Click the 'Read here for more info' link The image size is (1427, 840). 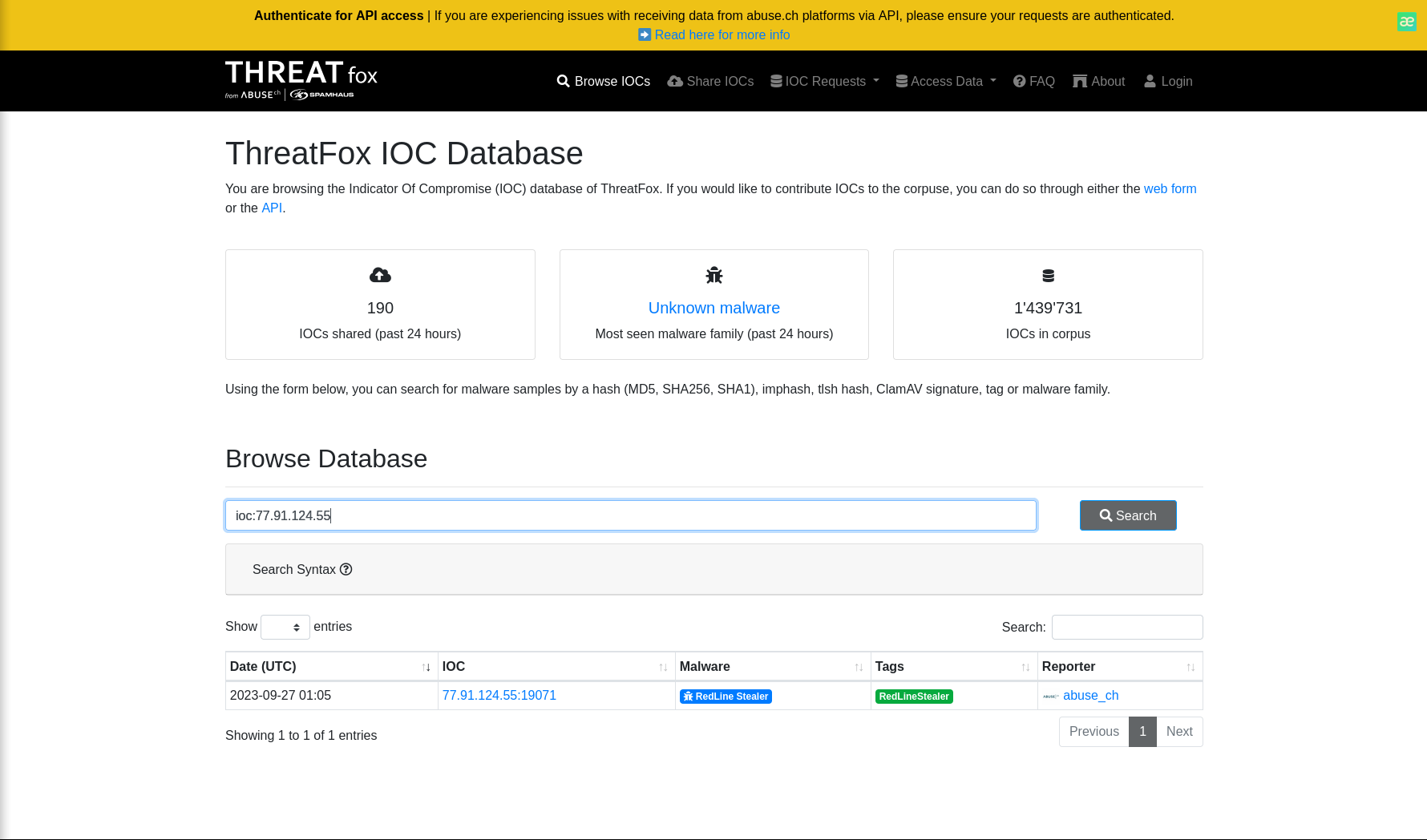pos(722,34)
